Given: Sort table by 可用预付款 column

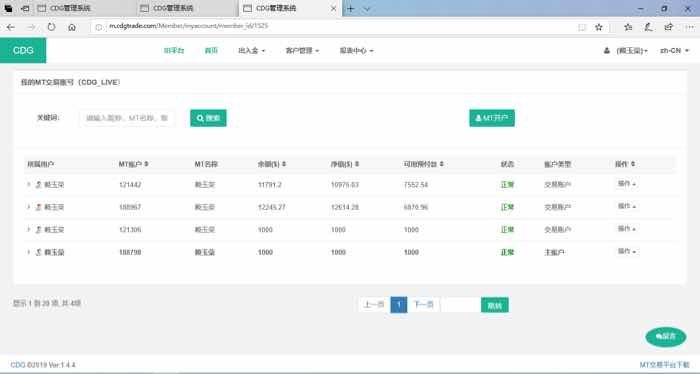Looking at the screenshot, I should tap(424, 164).
